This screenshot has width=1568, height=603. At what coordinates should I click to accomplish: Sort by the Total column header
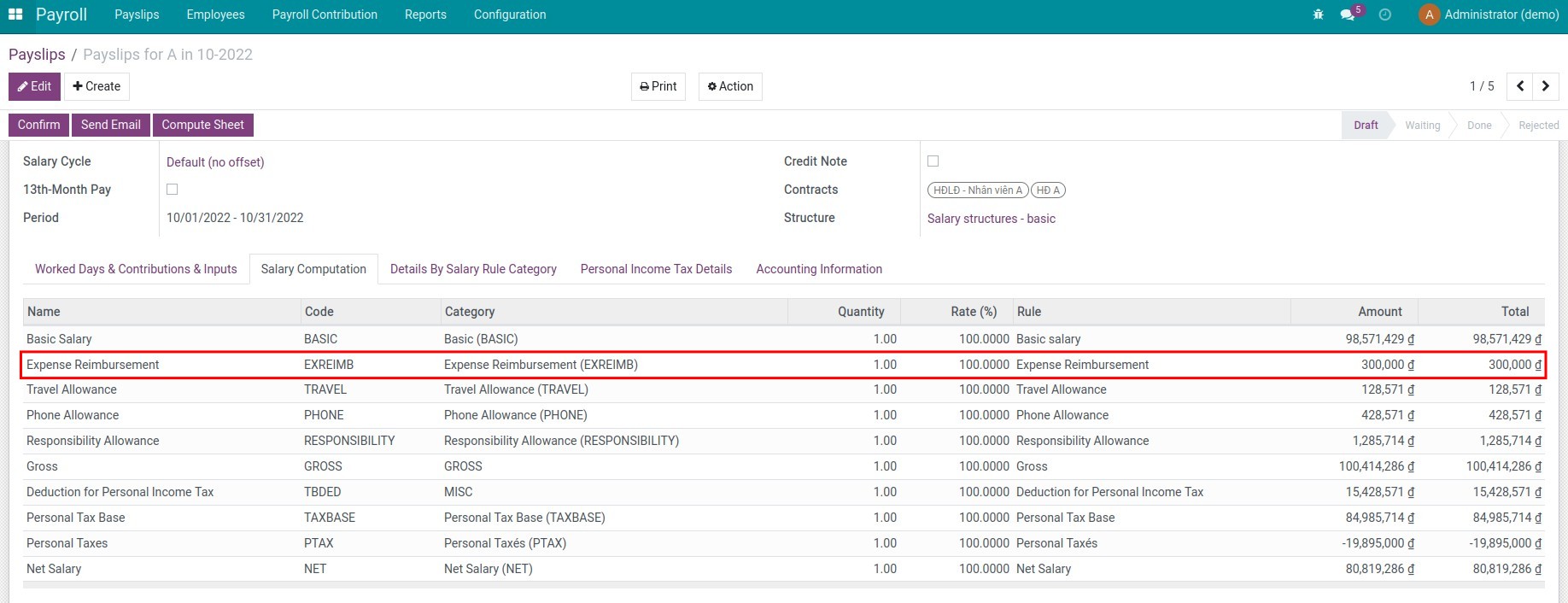1481,312
